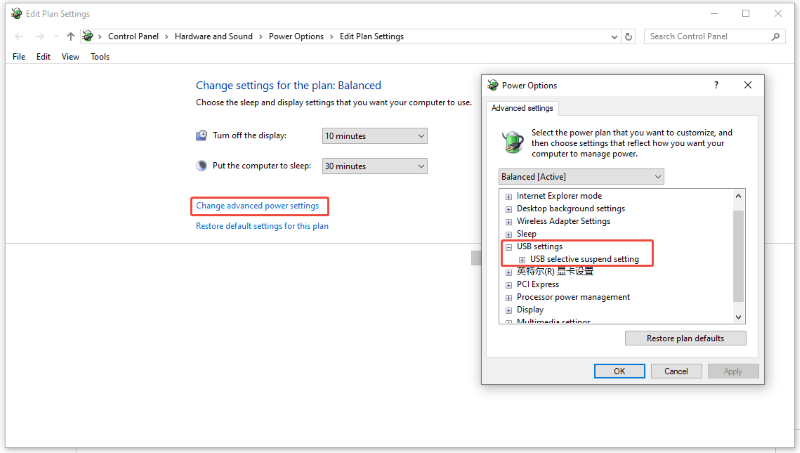
Task: Click OK in Power Options dialog
Action: 619,371
